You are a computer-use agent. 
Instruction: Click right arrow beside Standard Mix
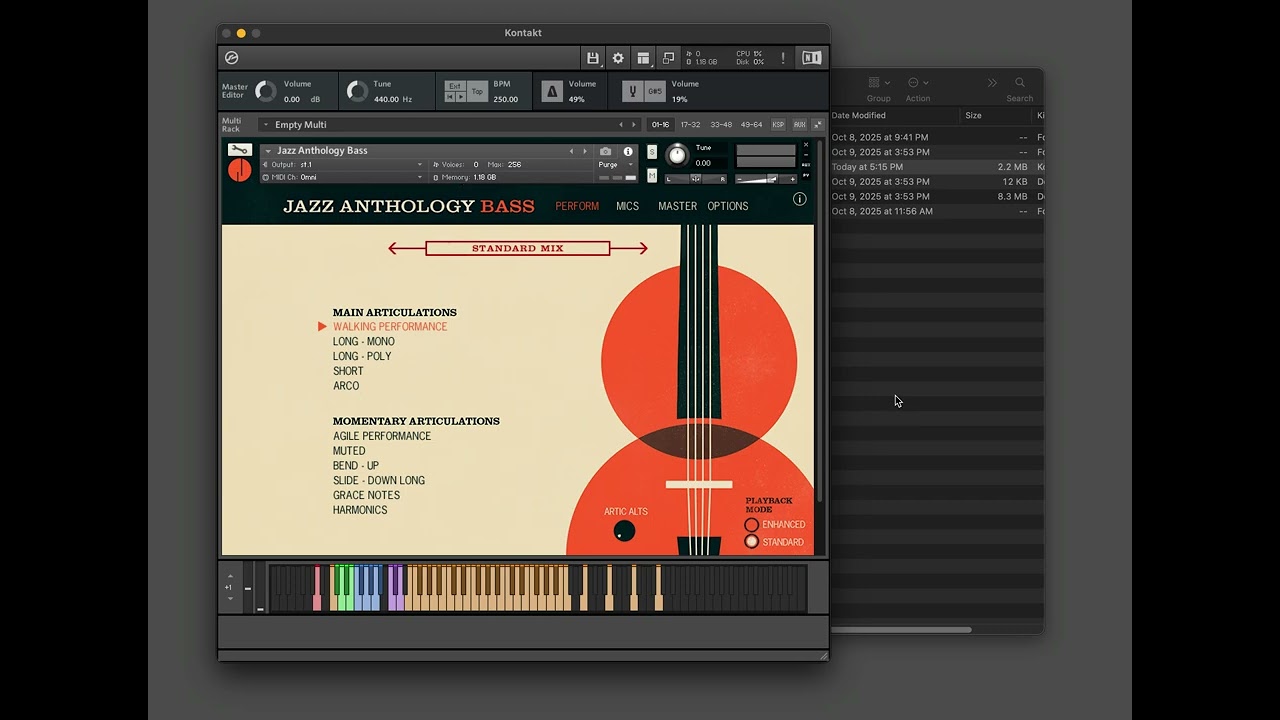630,248
